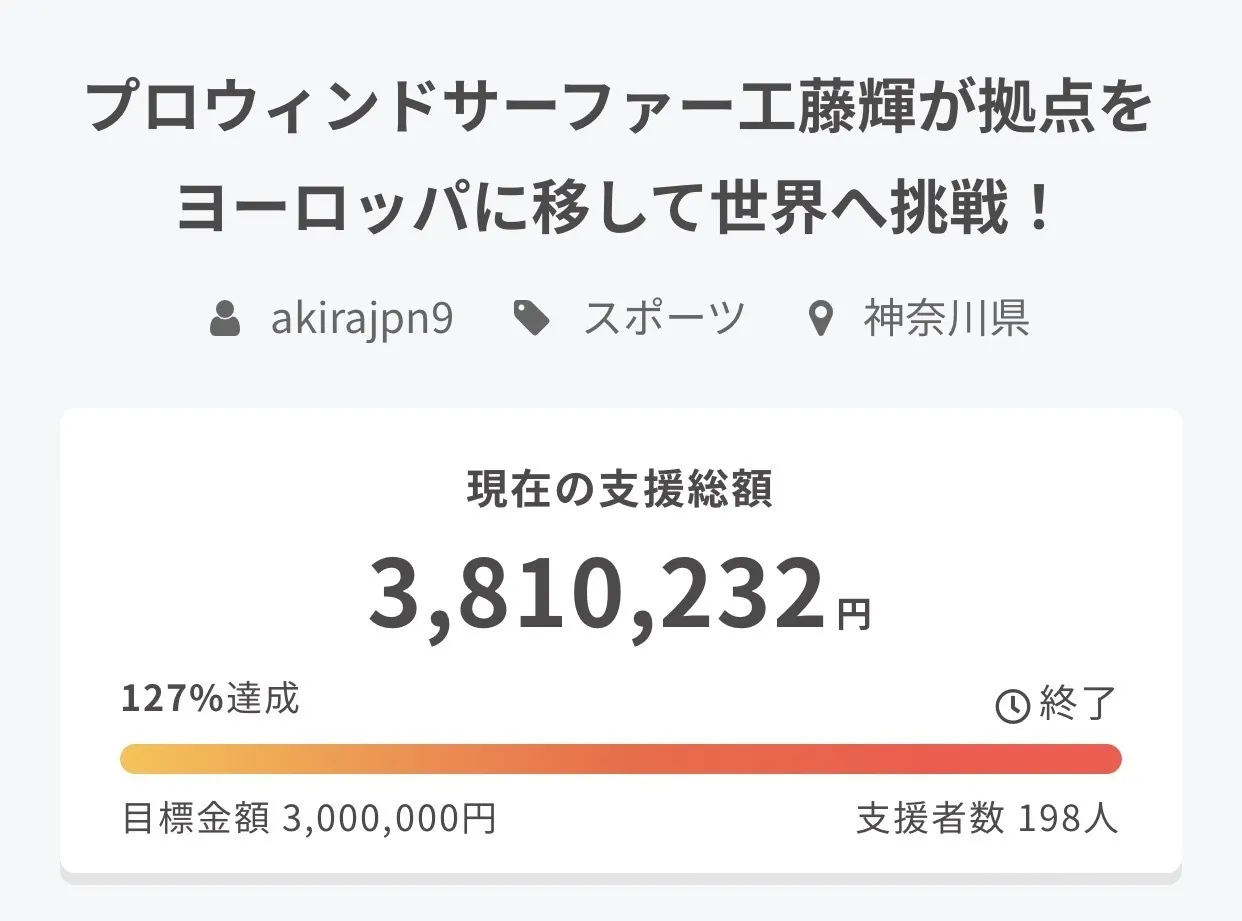Viewport: 1242px width, 921px height.
Task: Click the 目標金額 label
Action: pos(195,819)
